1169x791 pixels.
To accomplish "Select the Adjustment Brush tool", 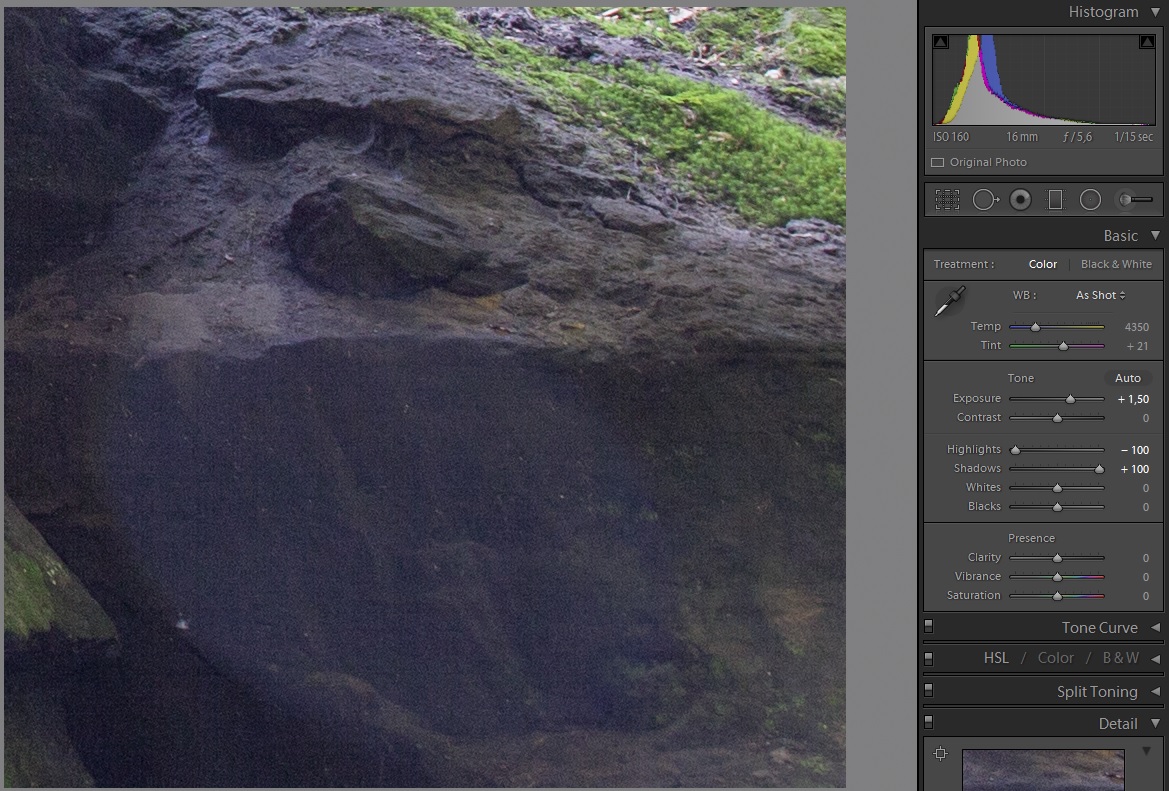I will click(x=1135, y=200).
